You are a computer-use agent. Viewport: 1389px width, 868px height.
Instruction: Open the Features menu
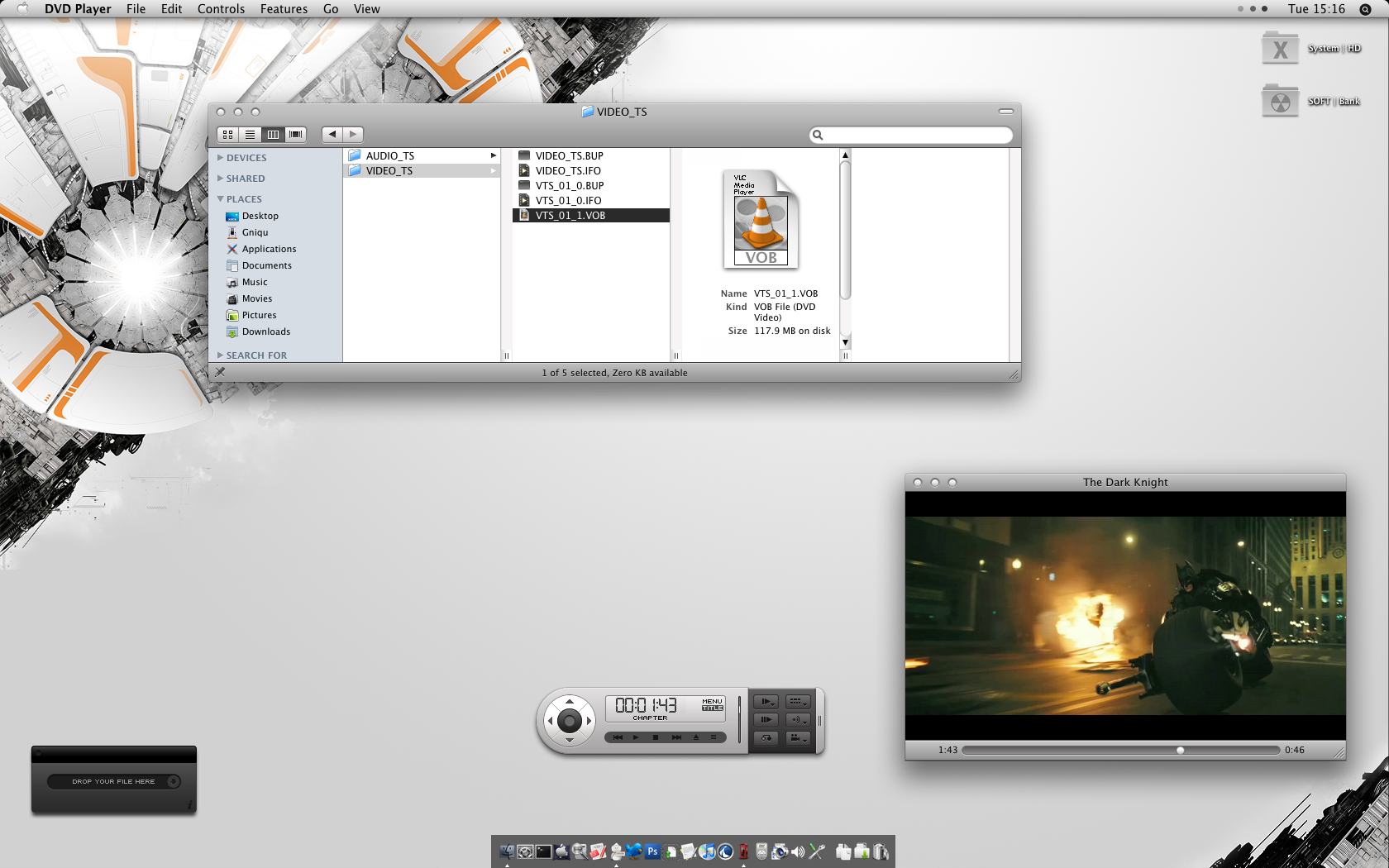(x=284, y=9)
